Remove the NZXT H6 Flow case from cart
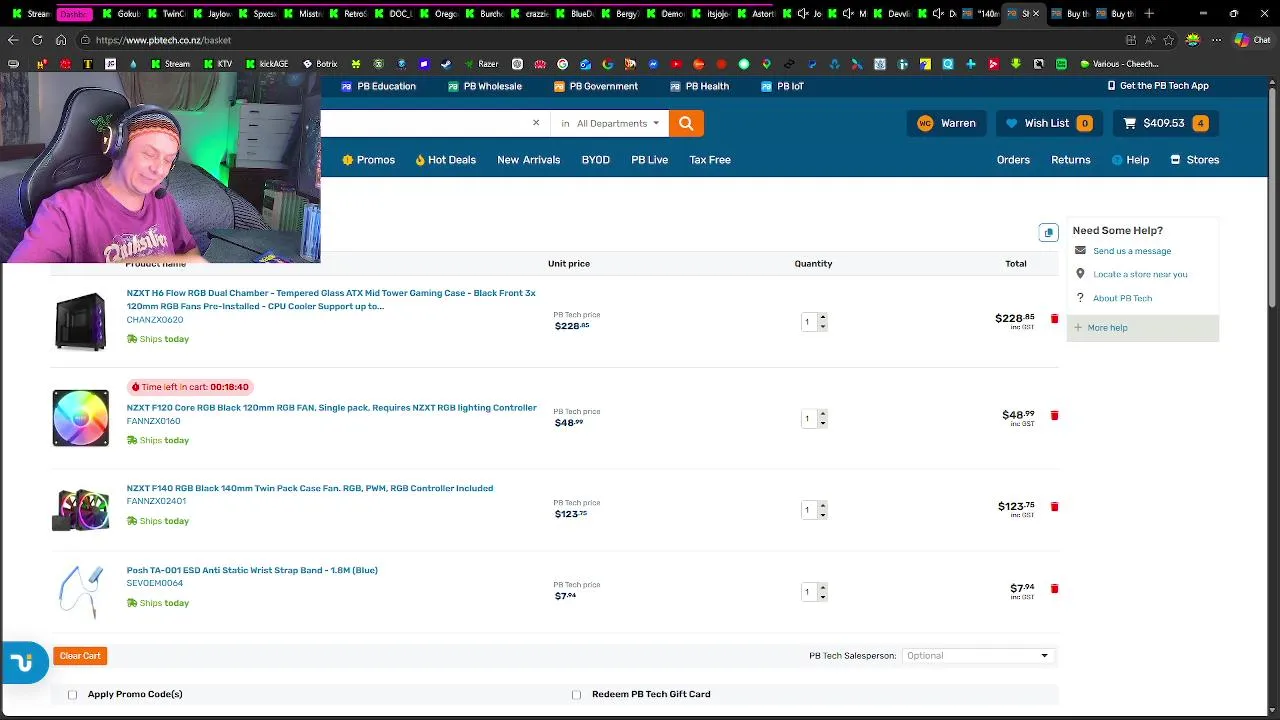The image size is (1280, 720). point(1054,318)
